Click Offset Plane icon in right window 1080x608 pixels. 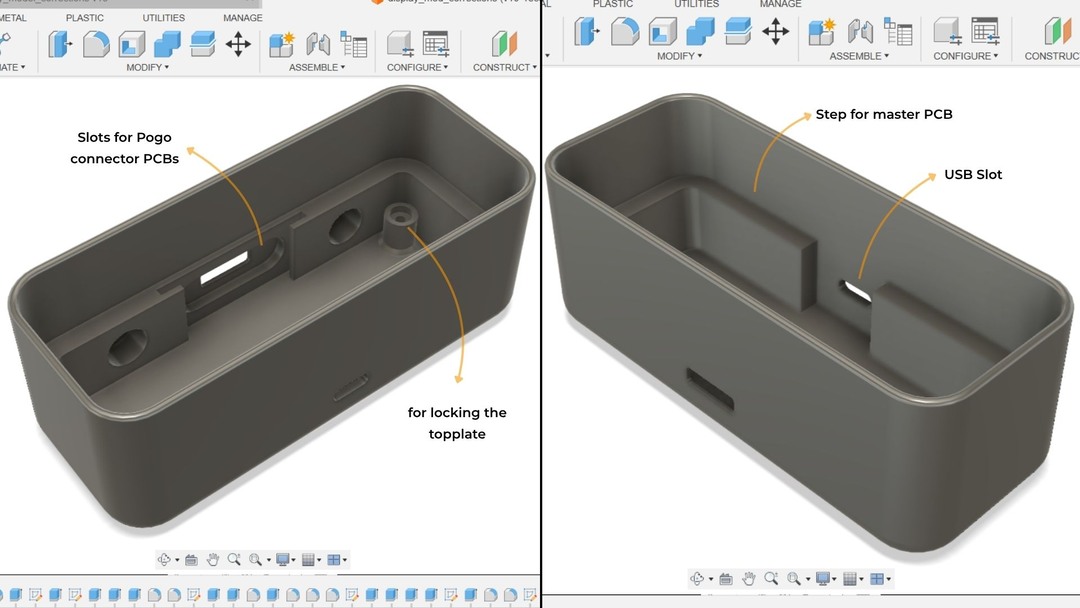point(1057,32)
